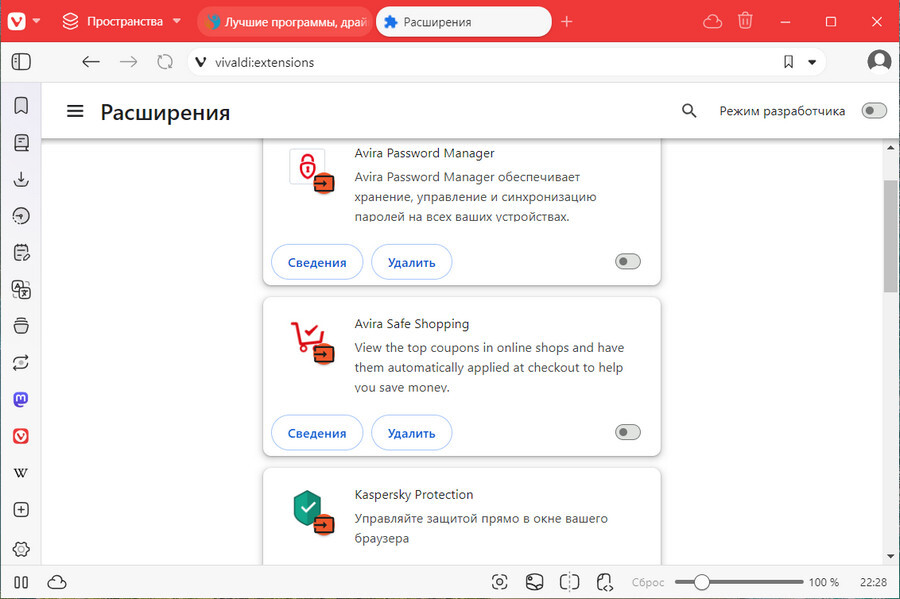Screen dimensions: 900x599
Task: Open page actions code icon
Action: (x=604, y=582)
